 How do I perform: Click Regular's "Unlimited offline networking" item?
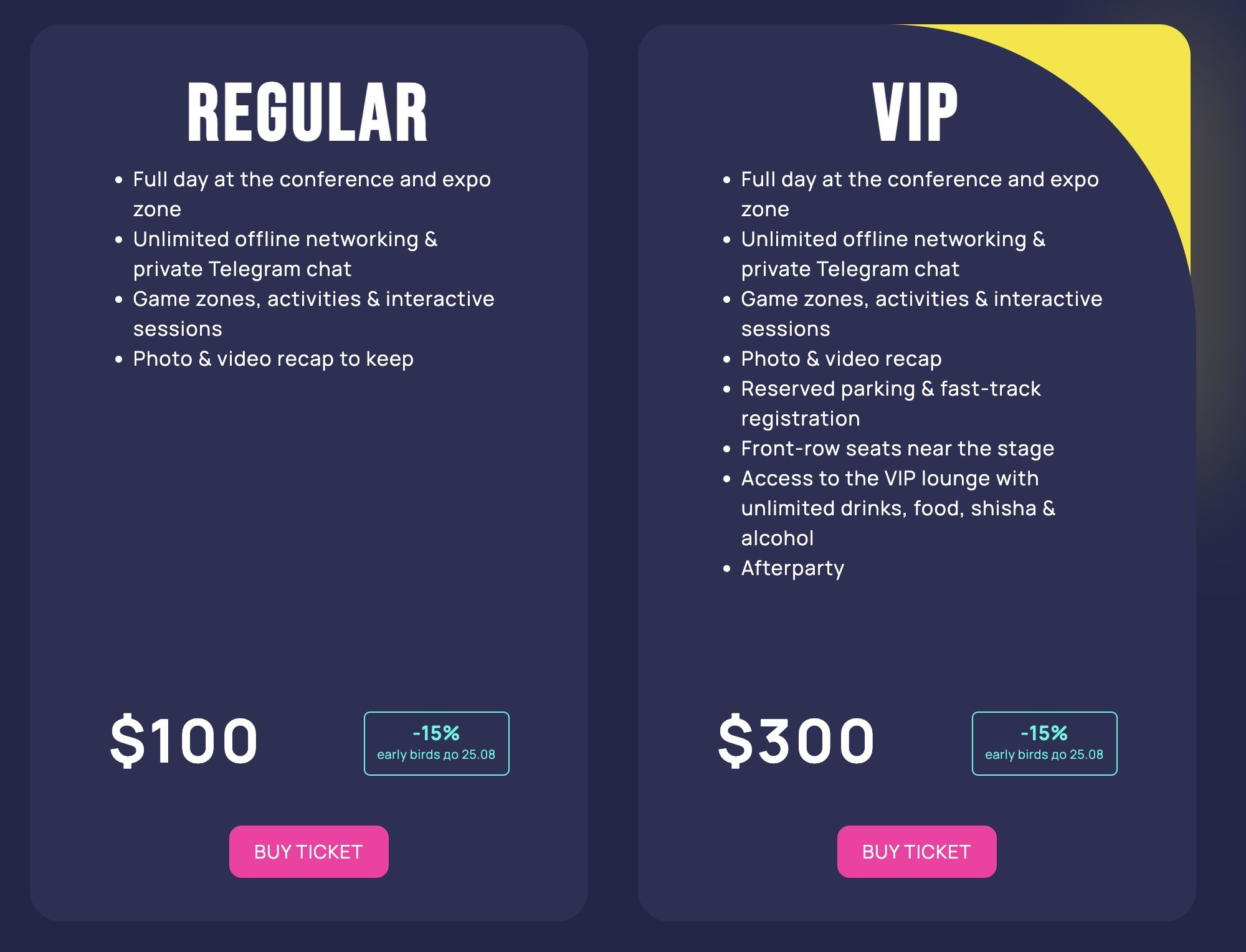(285, 254)
